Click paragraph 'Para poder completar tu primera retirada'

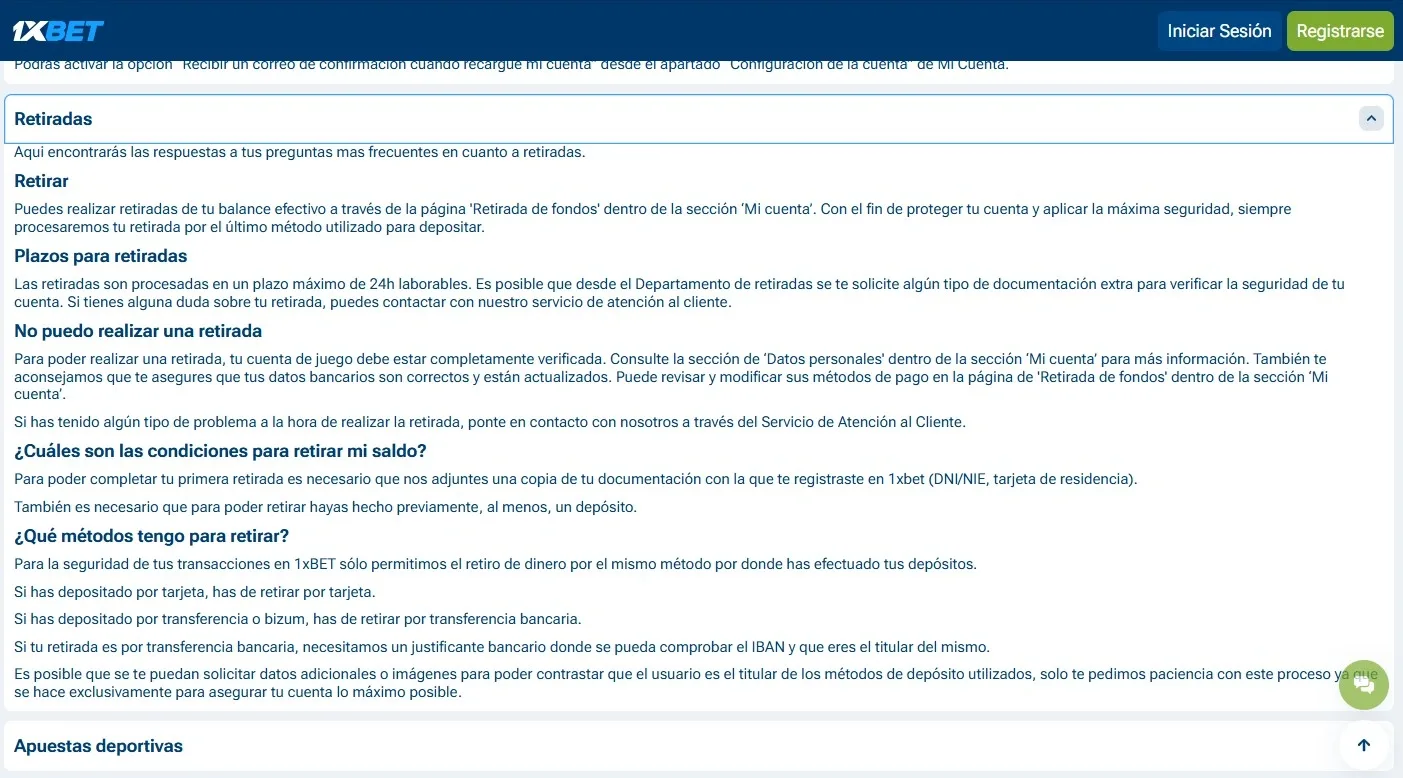[576, 479]
